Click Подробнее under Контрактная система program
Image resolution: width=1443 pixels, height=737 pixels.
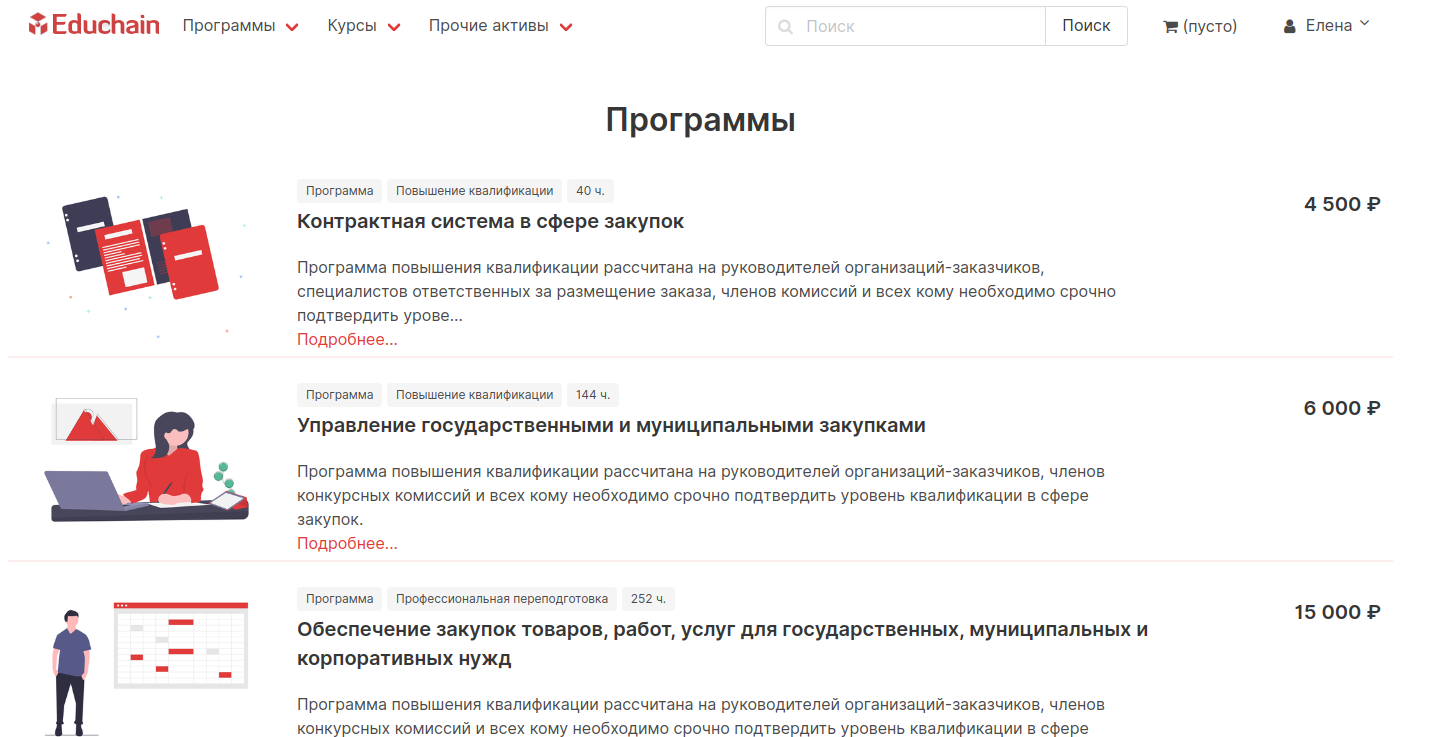click(x=347, y=339)
